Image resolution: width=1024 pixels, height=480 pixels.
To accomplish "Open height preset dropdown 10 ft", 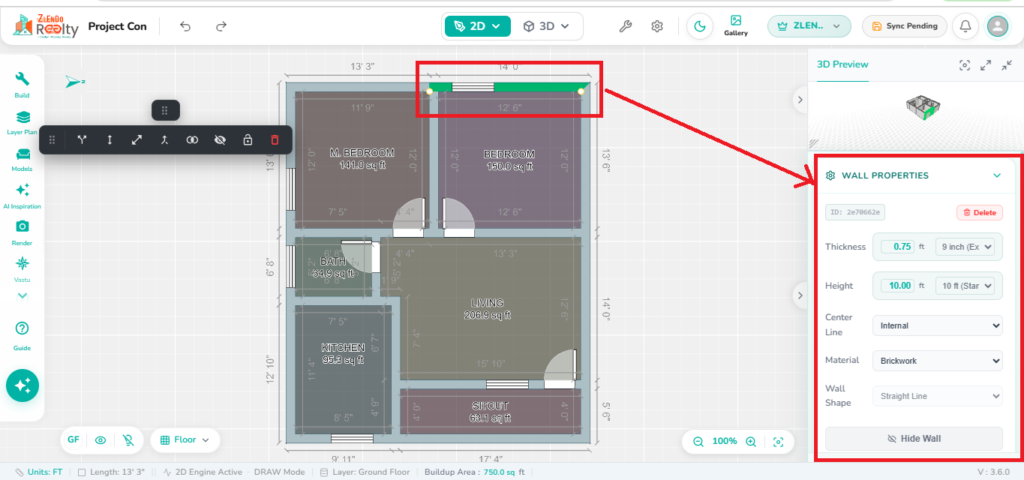I will [x=965, y=285].
